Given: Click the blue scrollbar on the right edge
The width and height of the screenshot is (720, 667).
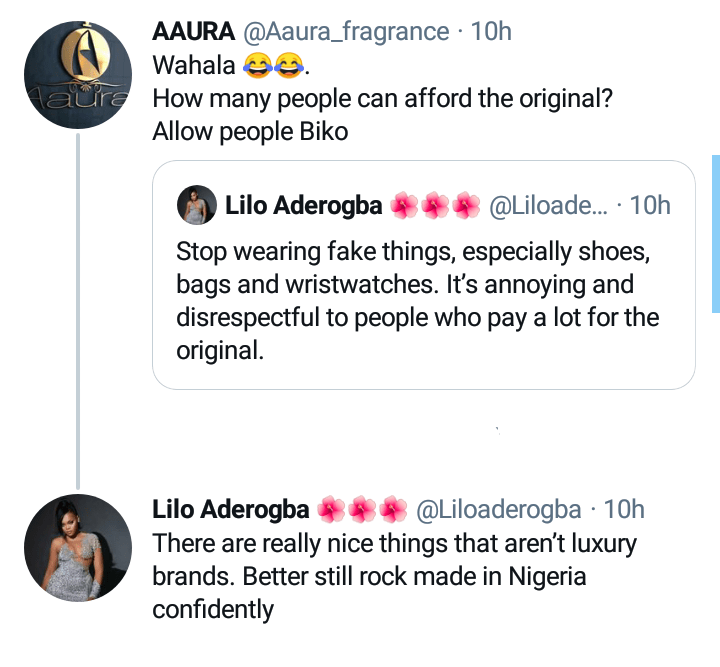Looking at the screenshot, I should pos(715,234).
